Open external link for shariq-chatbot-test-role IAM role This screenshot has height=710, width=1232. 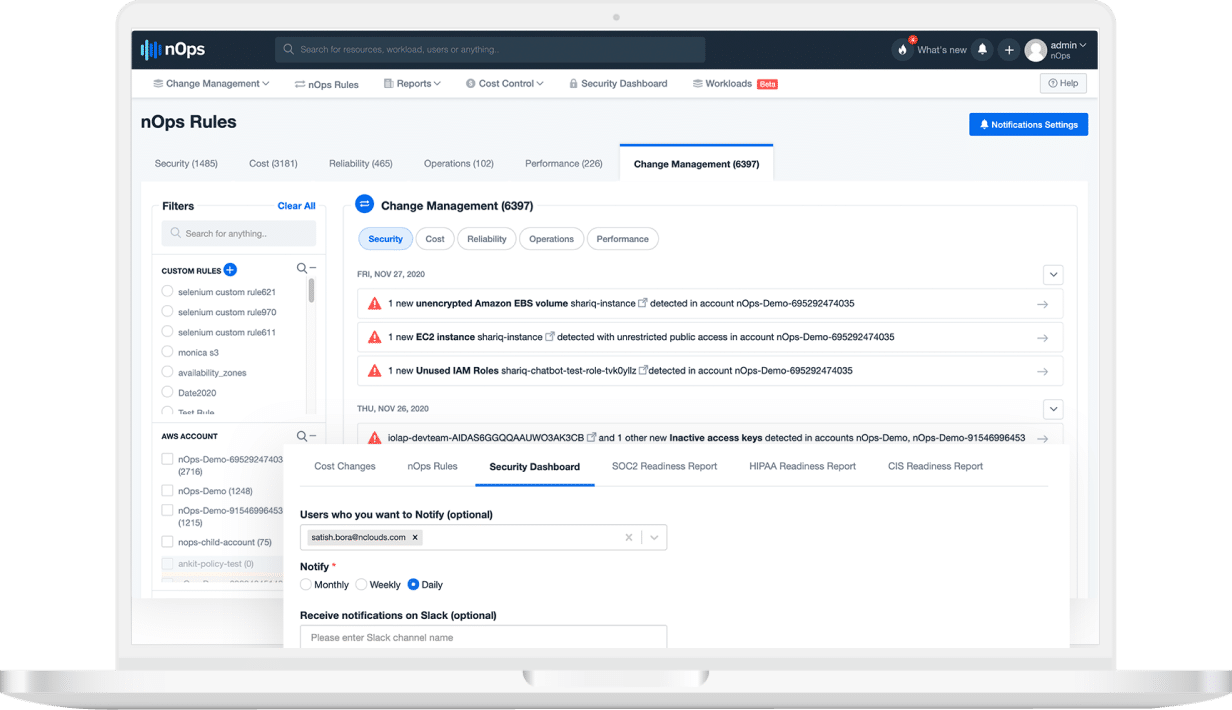pyautogui.click(x=643, y=370)
